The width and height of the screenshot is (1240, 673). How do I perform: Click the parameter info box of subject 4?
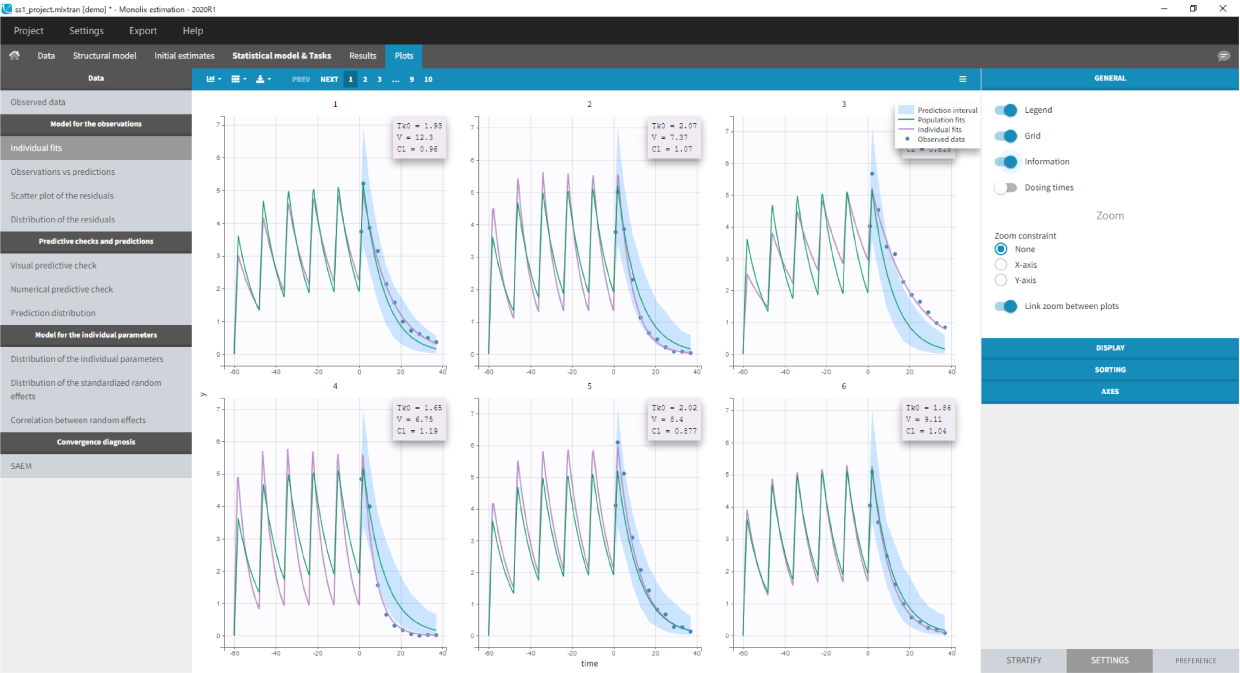[420, 421]
